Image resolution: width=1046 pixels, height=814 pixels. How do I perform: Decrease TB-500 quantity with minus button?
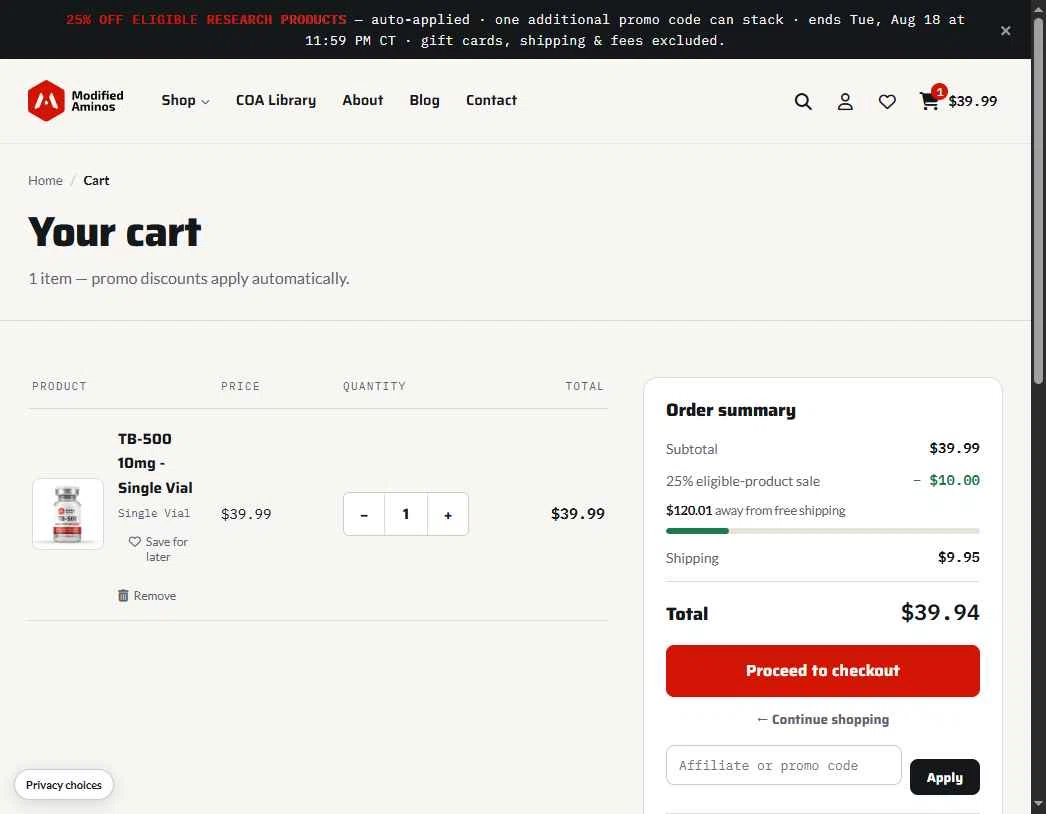coord(364,514)
